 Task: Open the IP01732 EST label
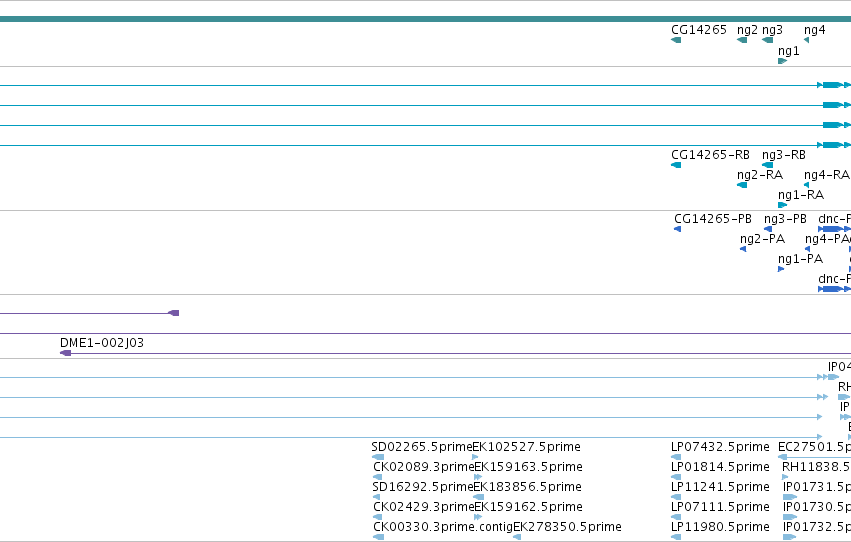click(x=817, y=527)
